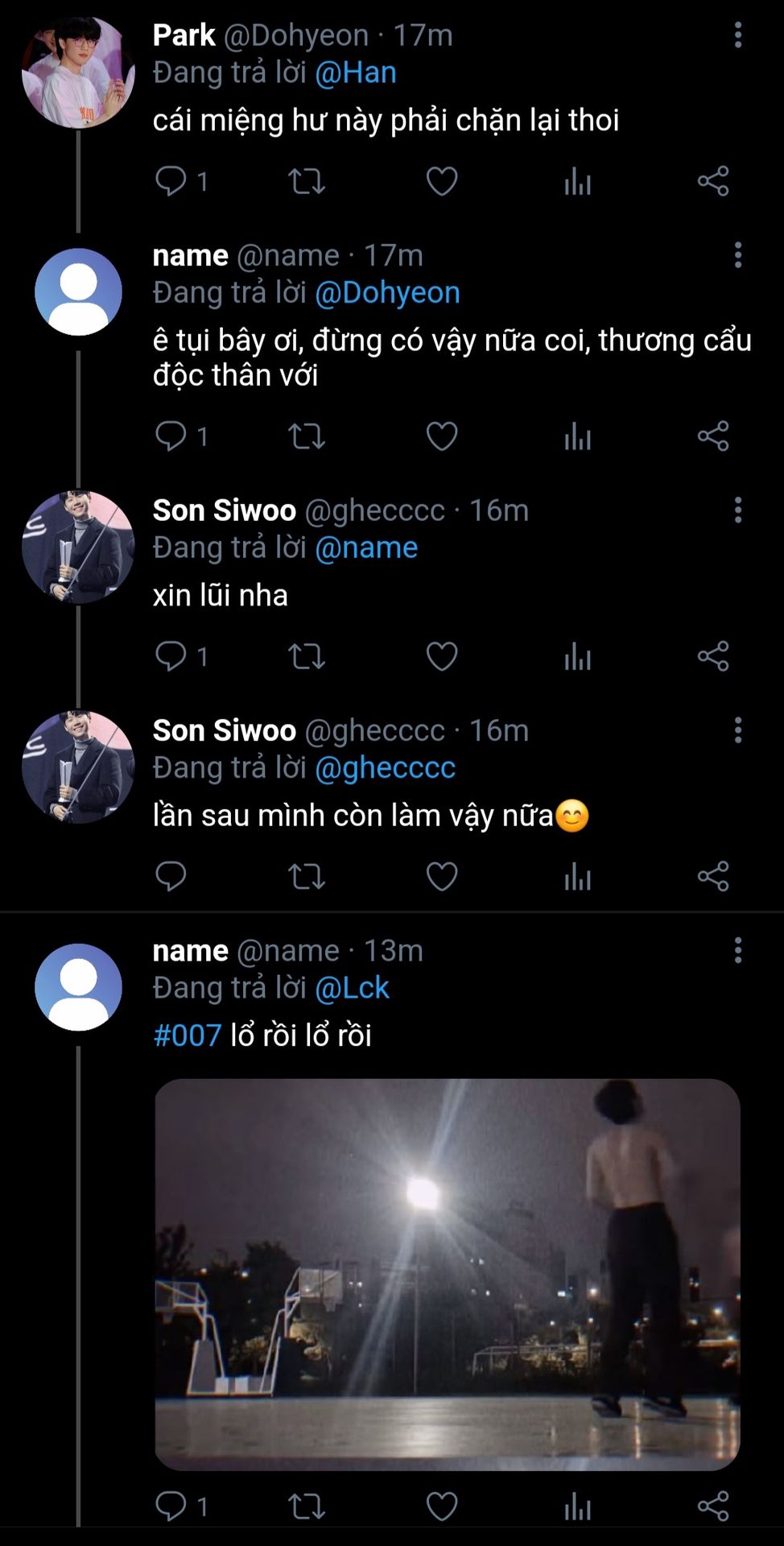Share Son Siwoo's "xin lũi nha" tweet

(713, 656)
